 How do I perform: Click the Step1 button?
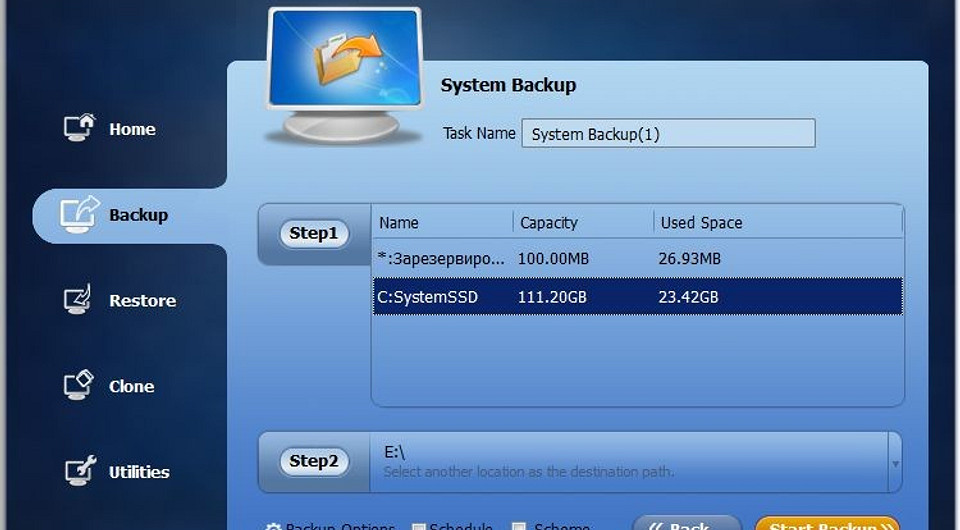tap(313, 234)
